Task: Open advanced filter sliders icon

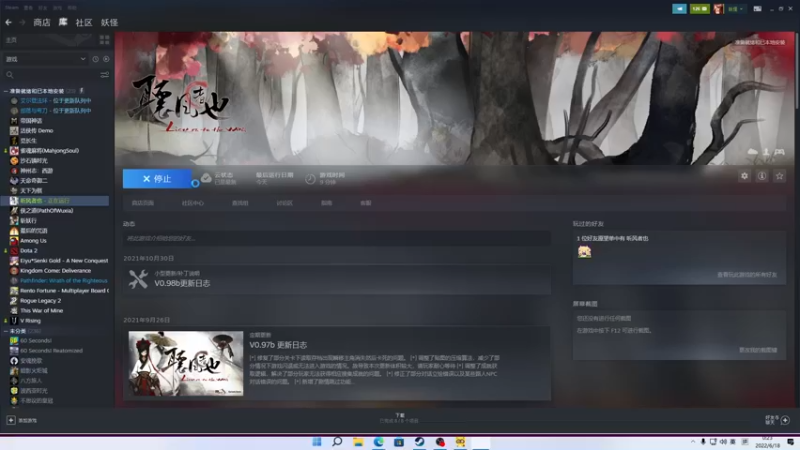Action: (105, 75)
